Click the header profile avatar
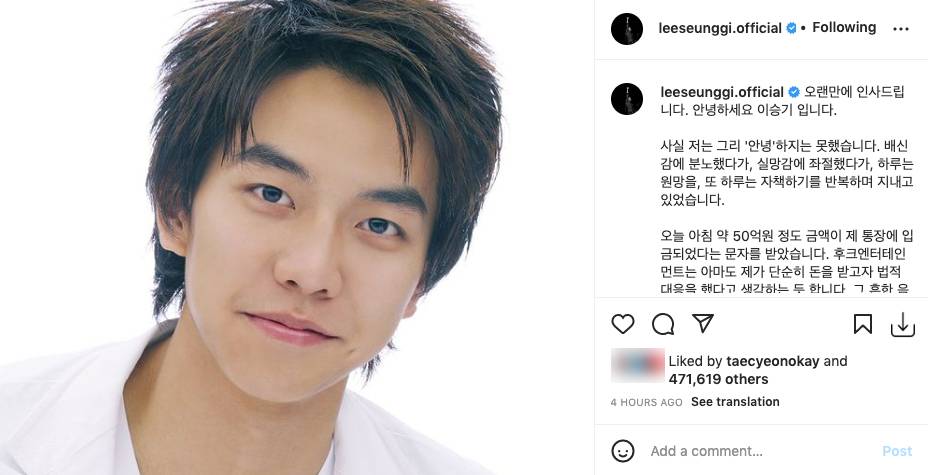The image size is (928, 475). point(627,29)
